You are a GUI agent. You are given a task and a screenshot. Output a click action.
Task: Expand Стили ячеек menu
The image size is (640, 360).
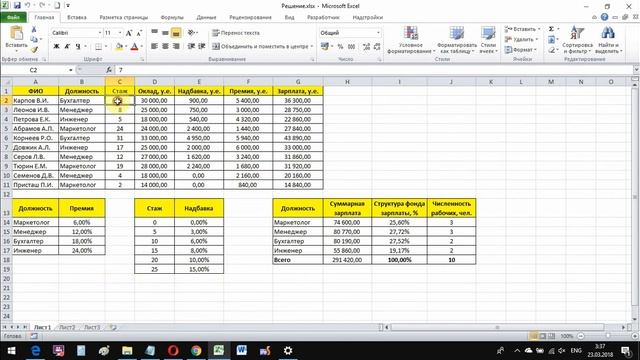[488, 40]
